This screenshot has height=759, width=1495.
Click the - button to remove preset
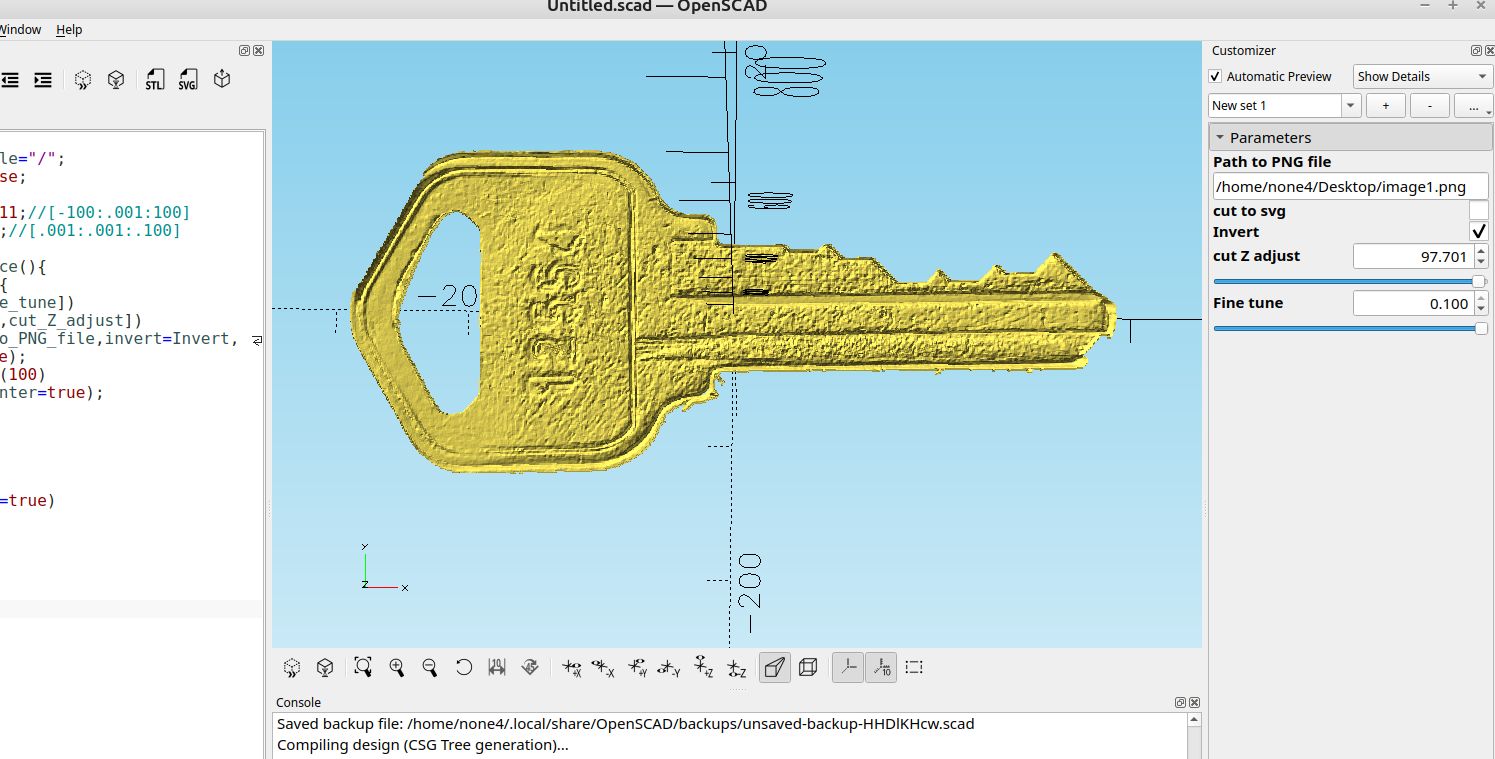coord(1429,105)
